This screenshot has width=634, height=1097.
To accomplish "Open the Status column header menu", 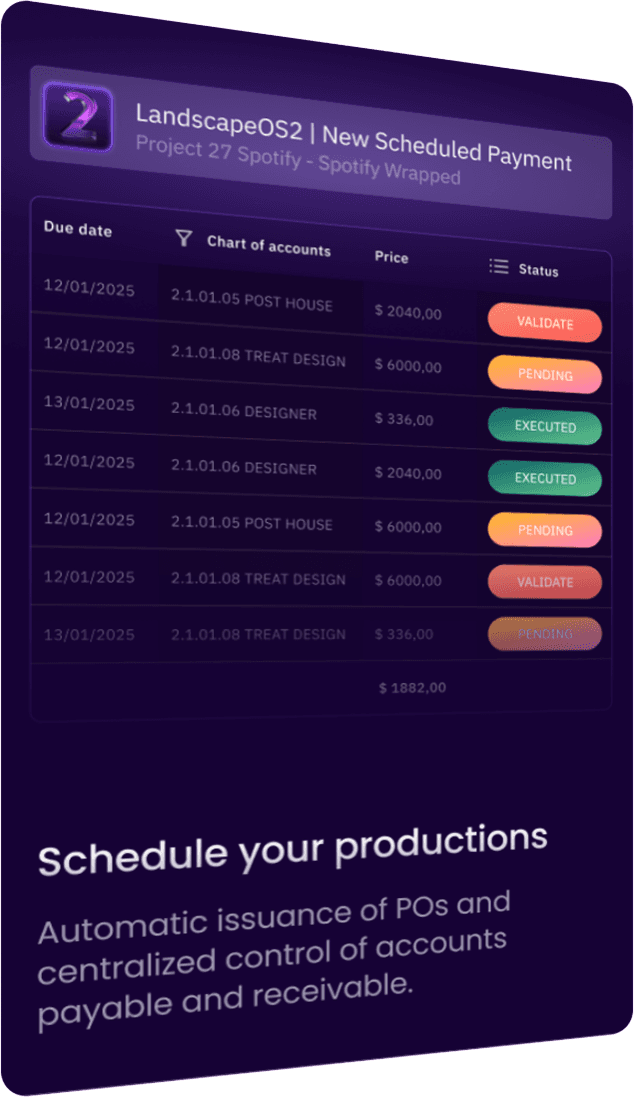I will 538,270.
